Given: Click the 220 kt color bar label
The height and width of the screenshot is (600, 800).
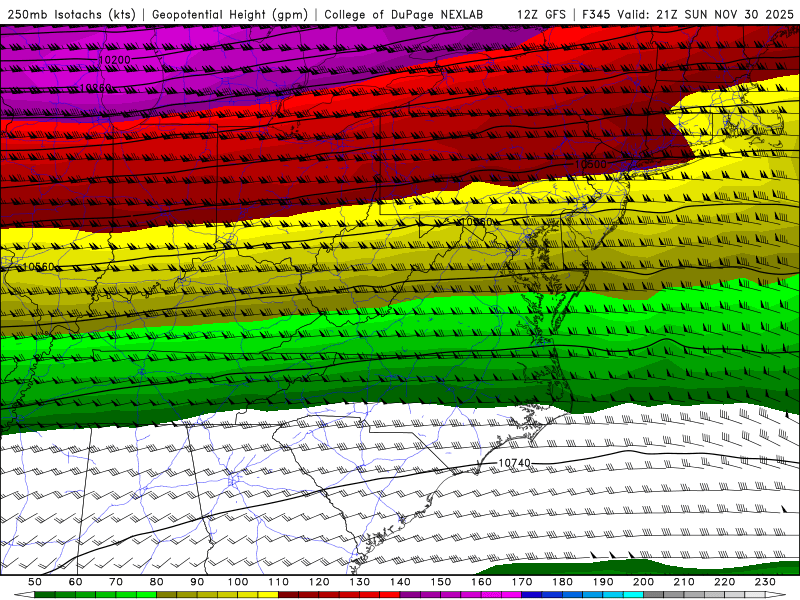Looking at the screenshot, I should [x=724, y=582].
